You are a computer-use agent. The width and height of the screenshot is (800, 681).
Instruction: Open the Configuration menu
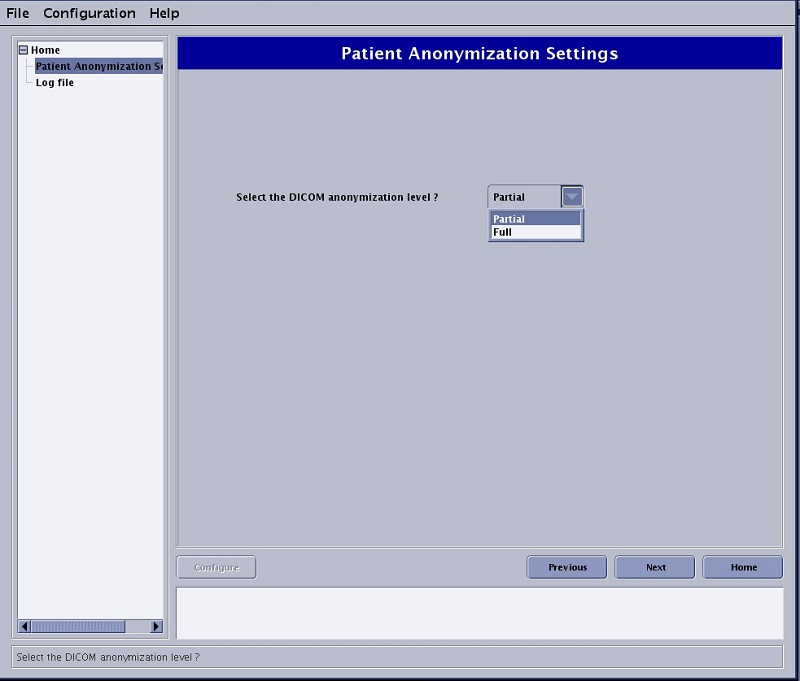pos(89,13)
